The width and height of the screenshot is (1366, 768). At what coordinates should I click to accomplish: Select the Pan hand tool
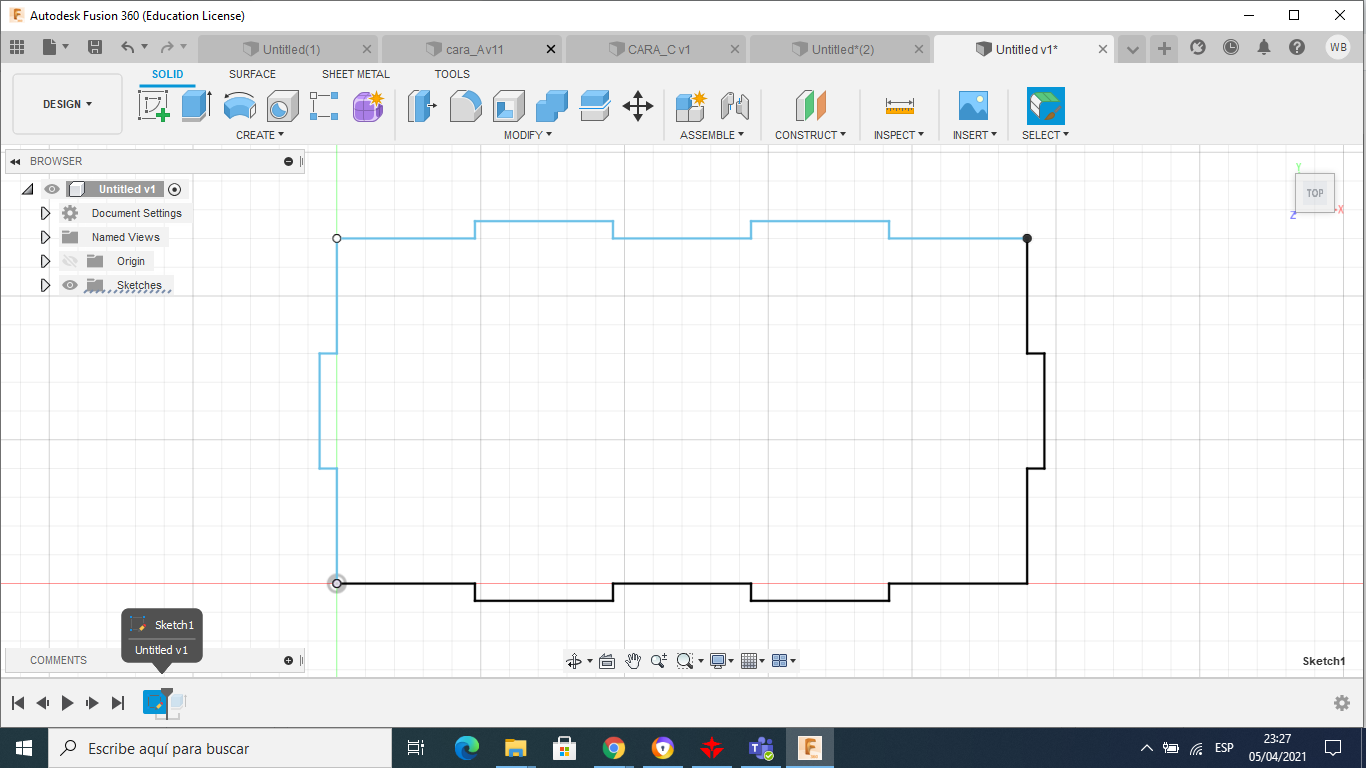click(633, 661)
